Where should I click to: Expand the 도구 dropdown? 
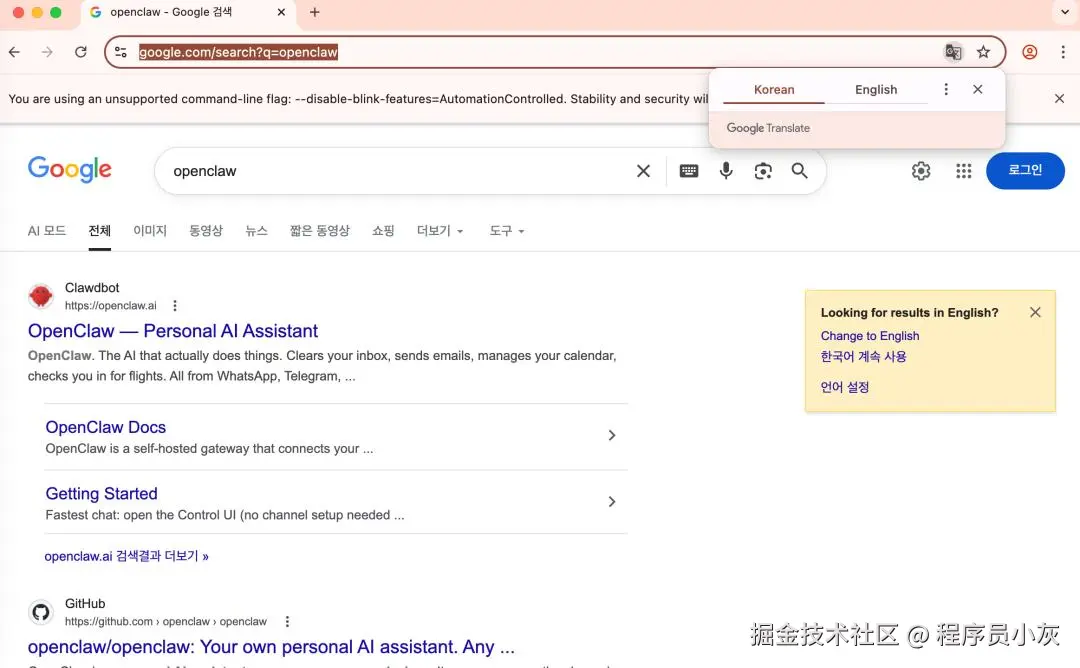(507, 231)
